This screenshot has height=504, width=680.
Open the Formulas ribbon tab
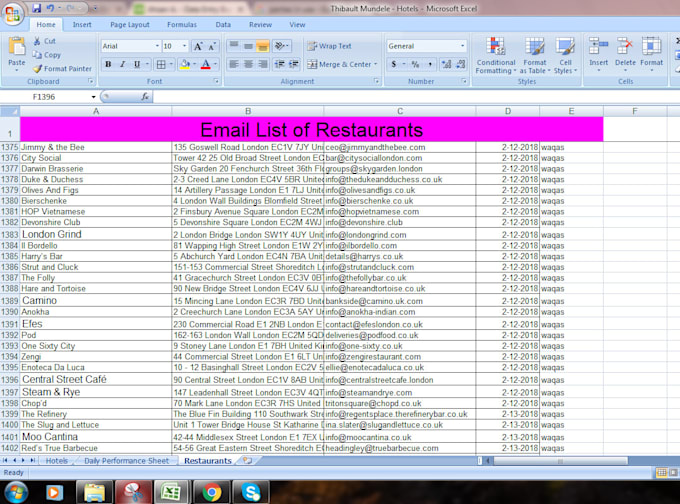pyautogui.click(x=182, y=25)
